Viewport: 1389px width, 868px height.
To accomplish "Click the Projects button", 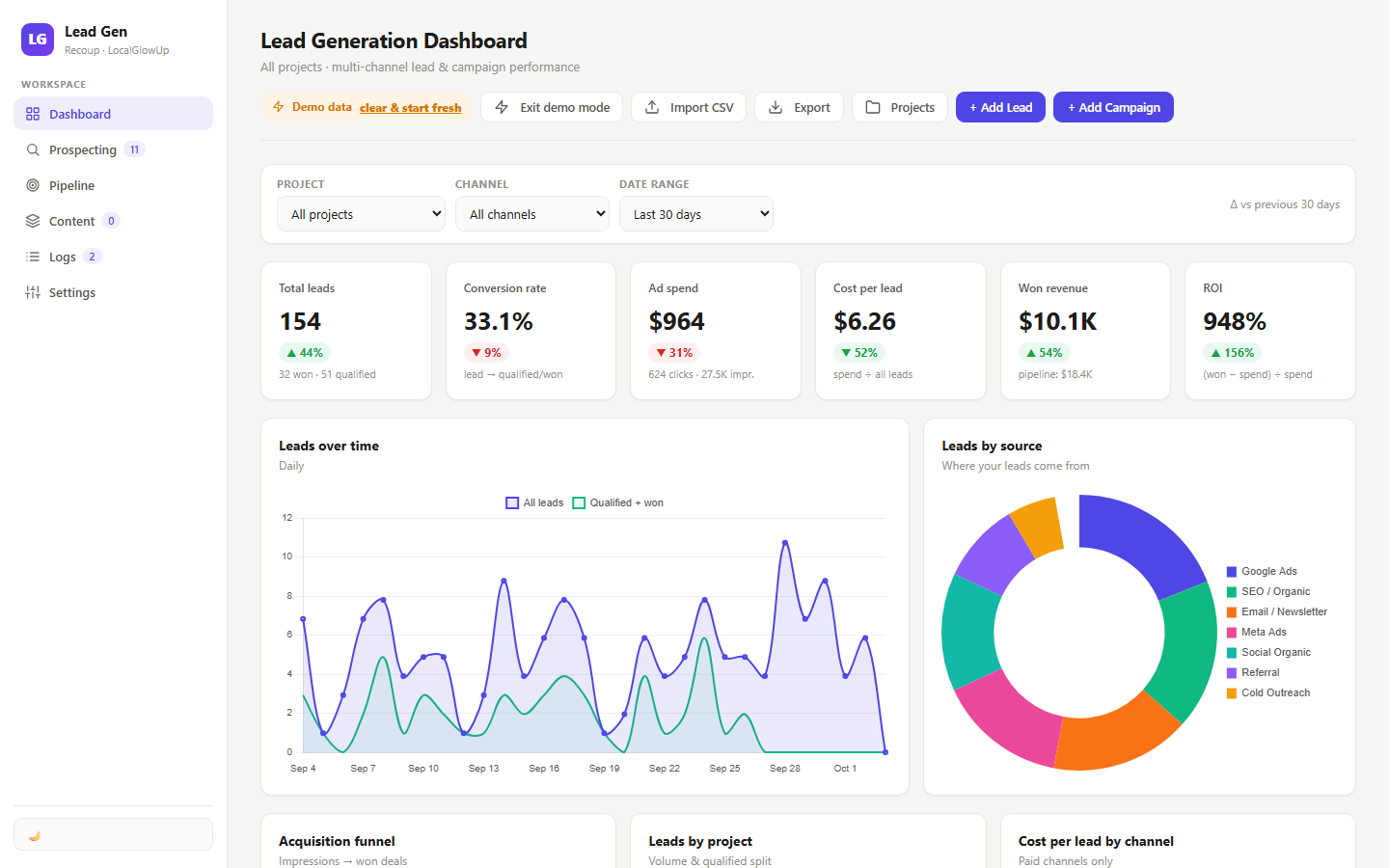I will (900, 107).
